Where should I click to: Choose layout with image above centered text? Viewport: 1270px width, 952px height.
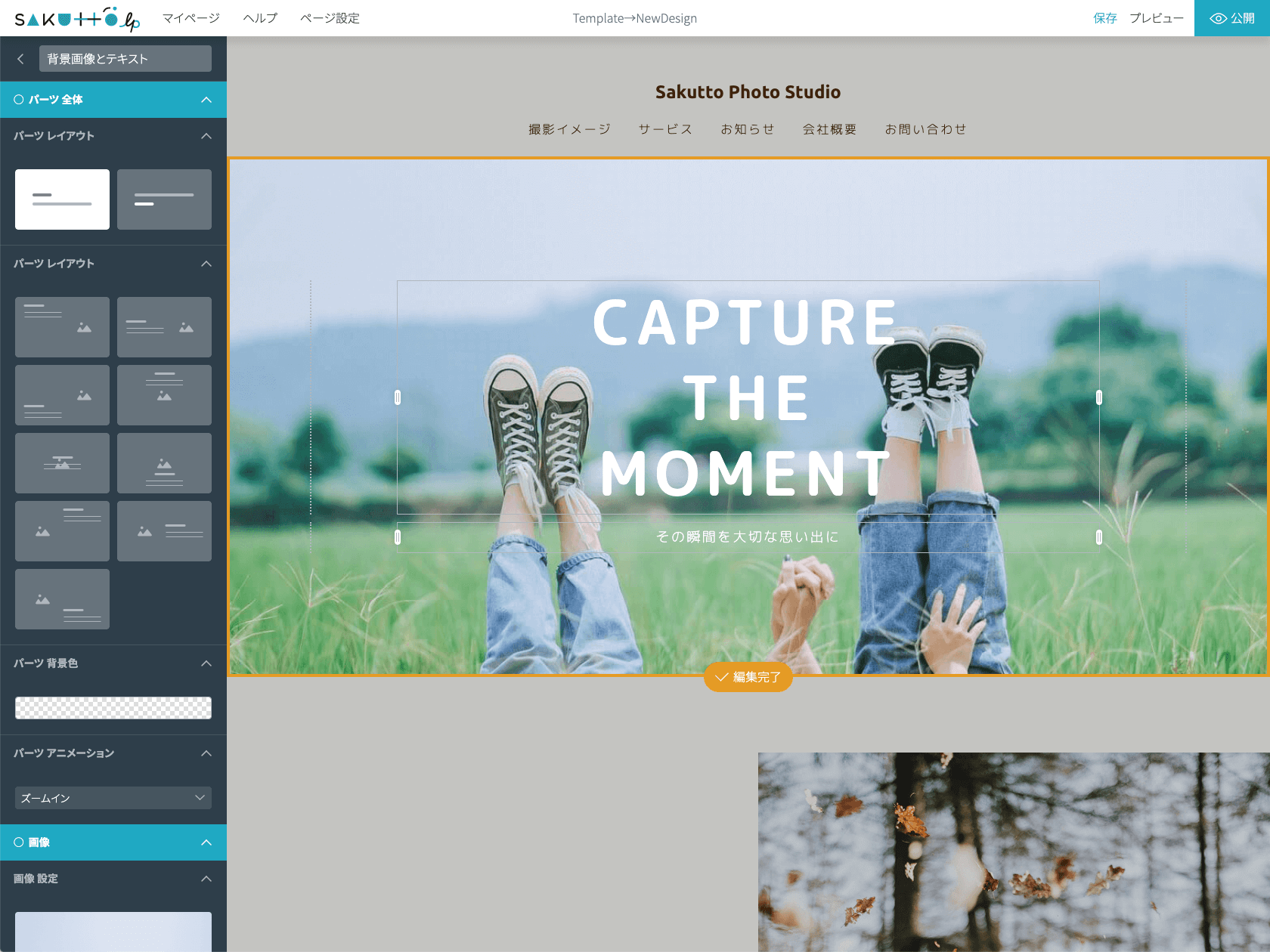tap(164, 462)
